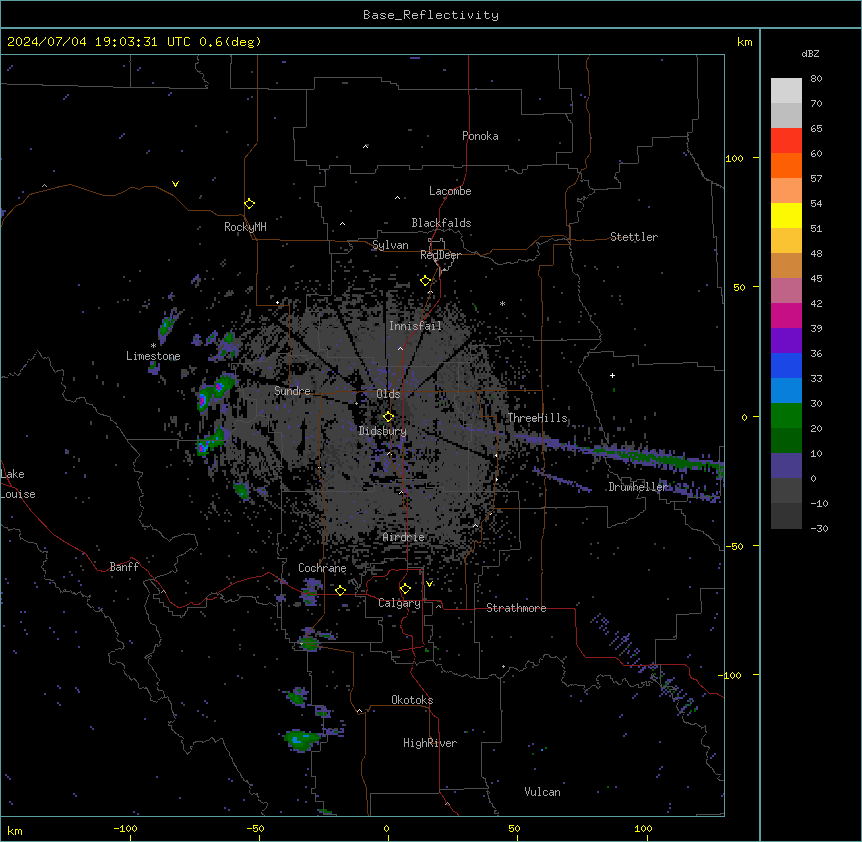862x842 pixels.
Task: Click the Sylvan label
Action: point(390,245)
